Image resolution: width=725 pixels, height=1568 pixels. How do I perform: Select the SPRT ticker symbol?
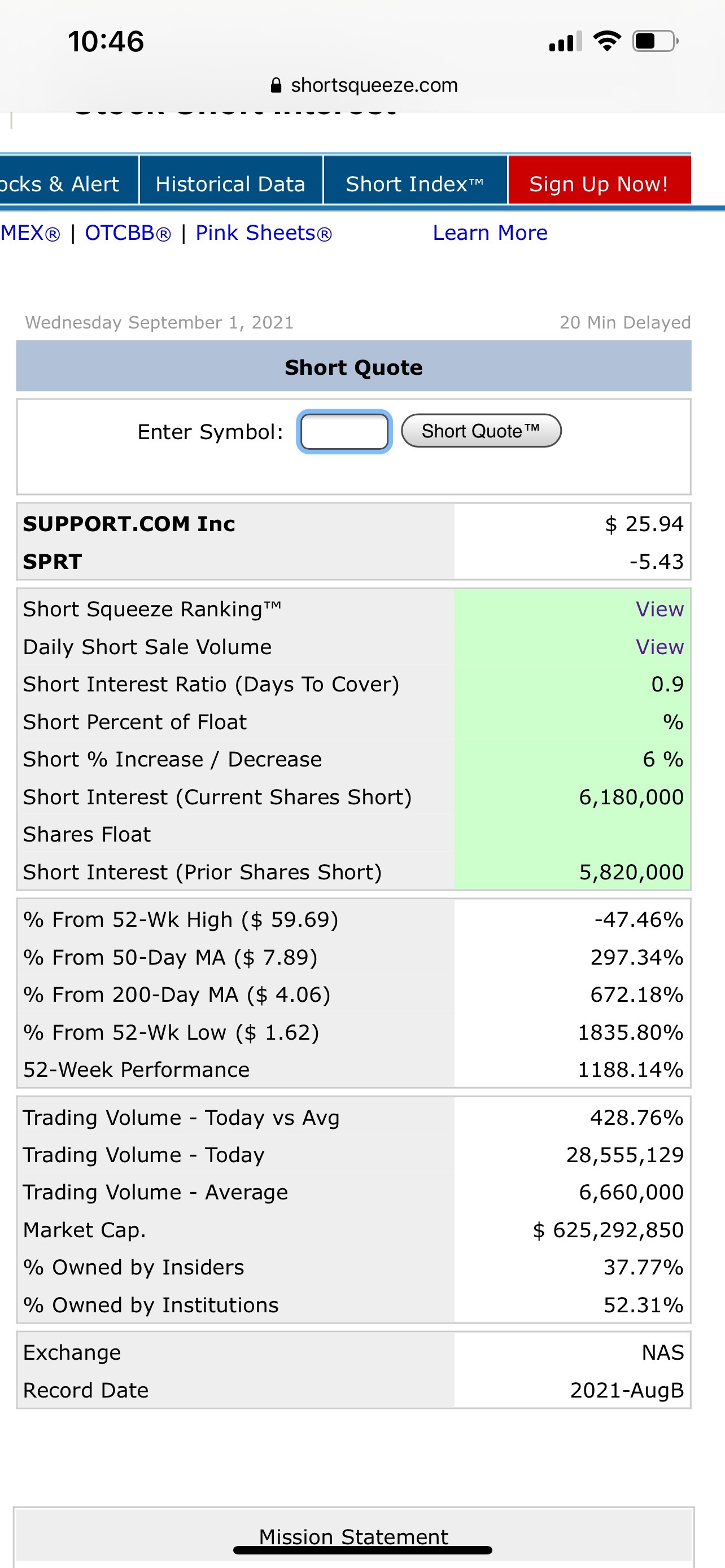[53, 562]
